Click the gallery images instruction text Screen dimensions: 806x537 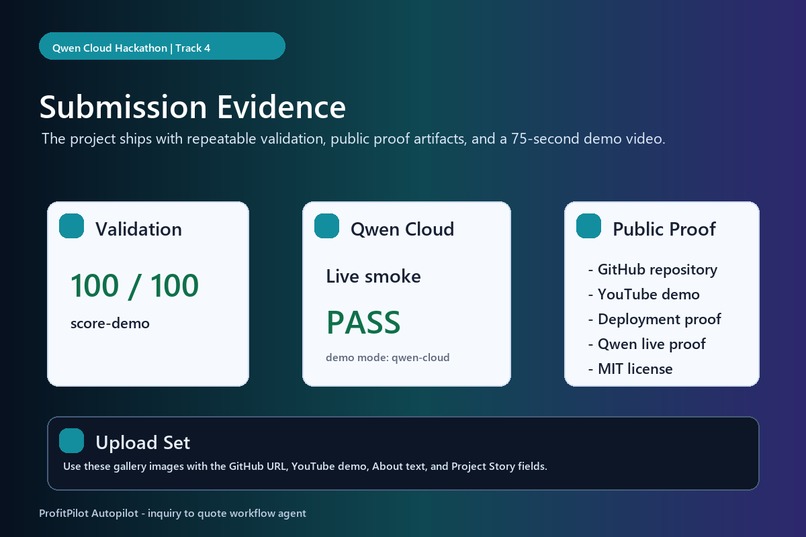tap(305, 467)
